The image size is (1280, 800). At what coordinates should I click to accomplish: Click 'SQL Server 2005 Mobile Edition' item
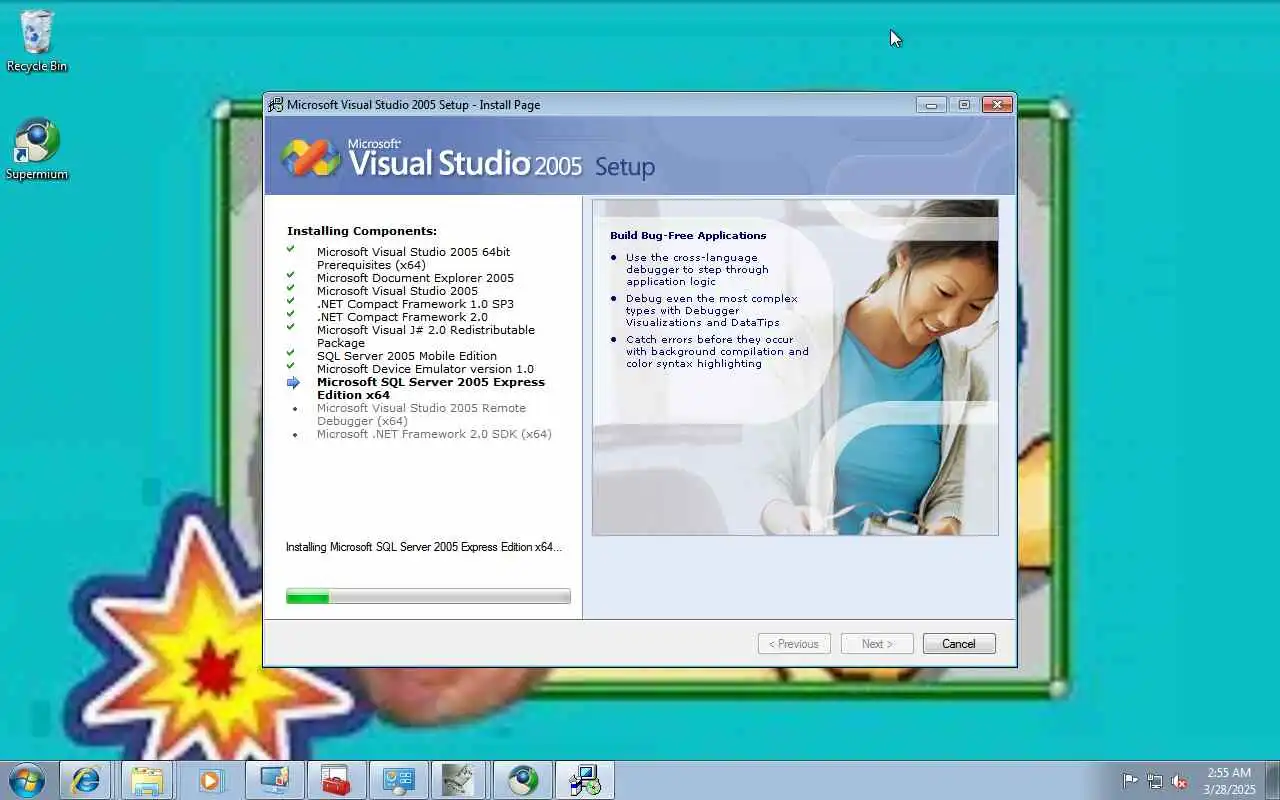pyautogui.click(x=407, y=356)
